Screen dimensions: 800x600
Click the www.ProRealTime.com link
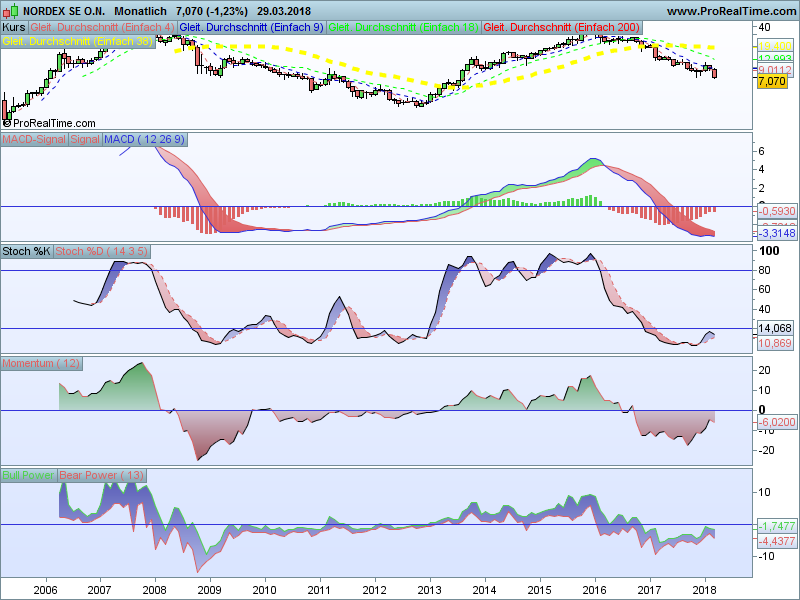731,11
